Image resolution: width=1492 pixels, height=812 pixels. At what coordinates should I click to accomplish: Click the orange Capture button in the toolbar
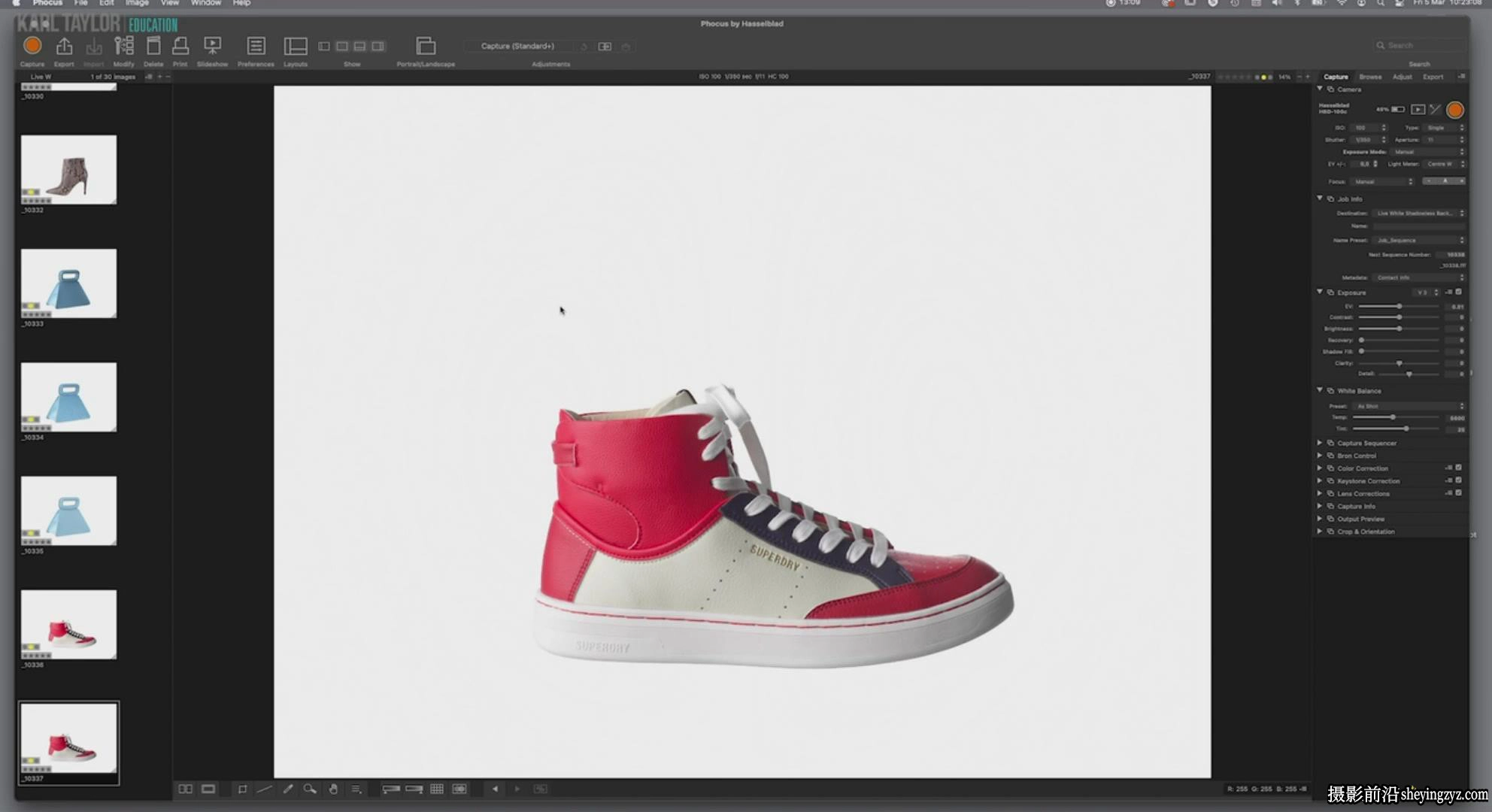tap(32, 46)
